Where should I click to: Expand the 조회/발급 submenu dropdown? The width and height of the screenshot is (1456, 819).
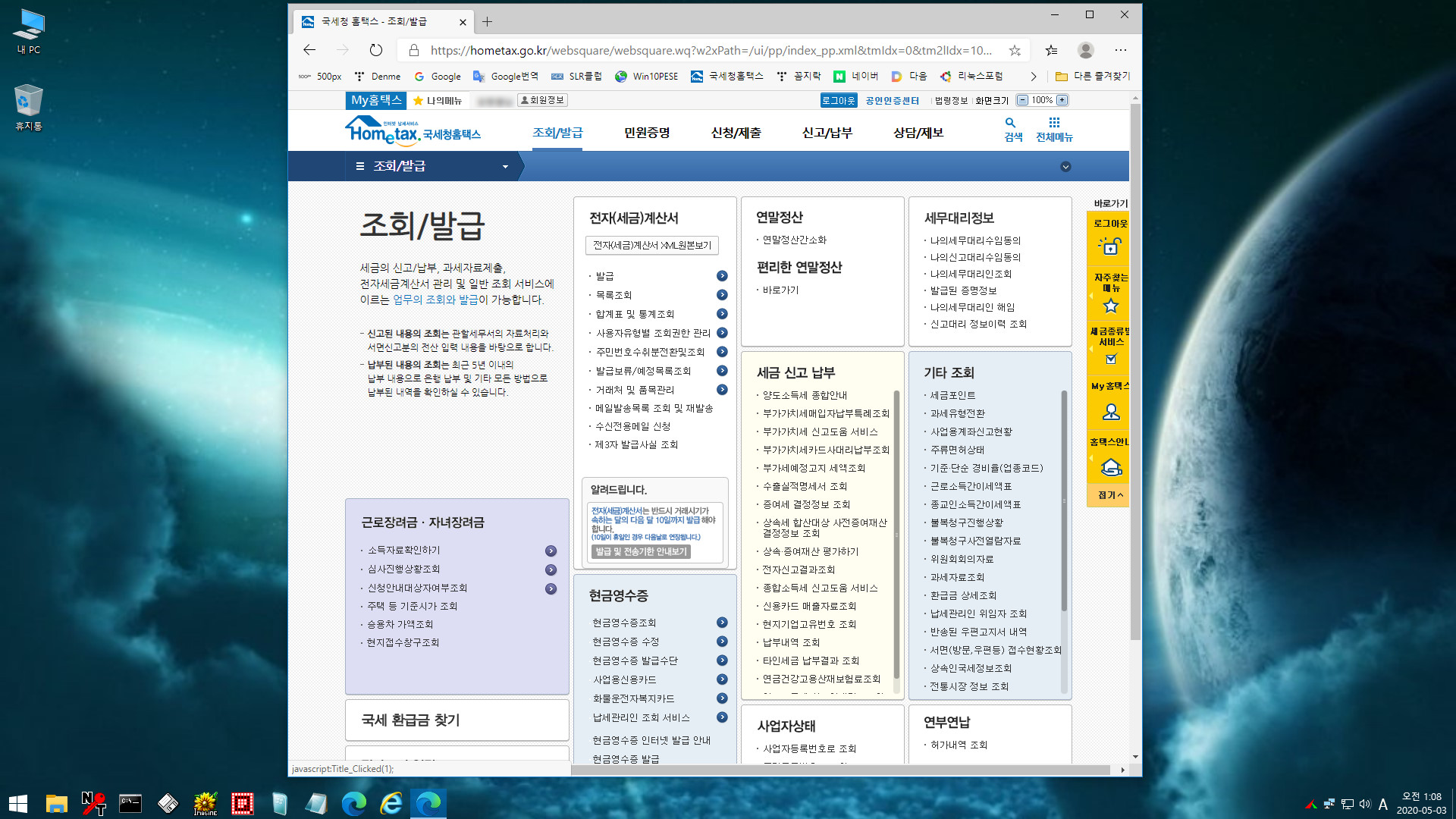point(505,167)
